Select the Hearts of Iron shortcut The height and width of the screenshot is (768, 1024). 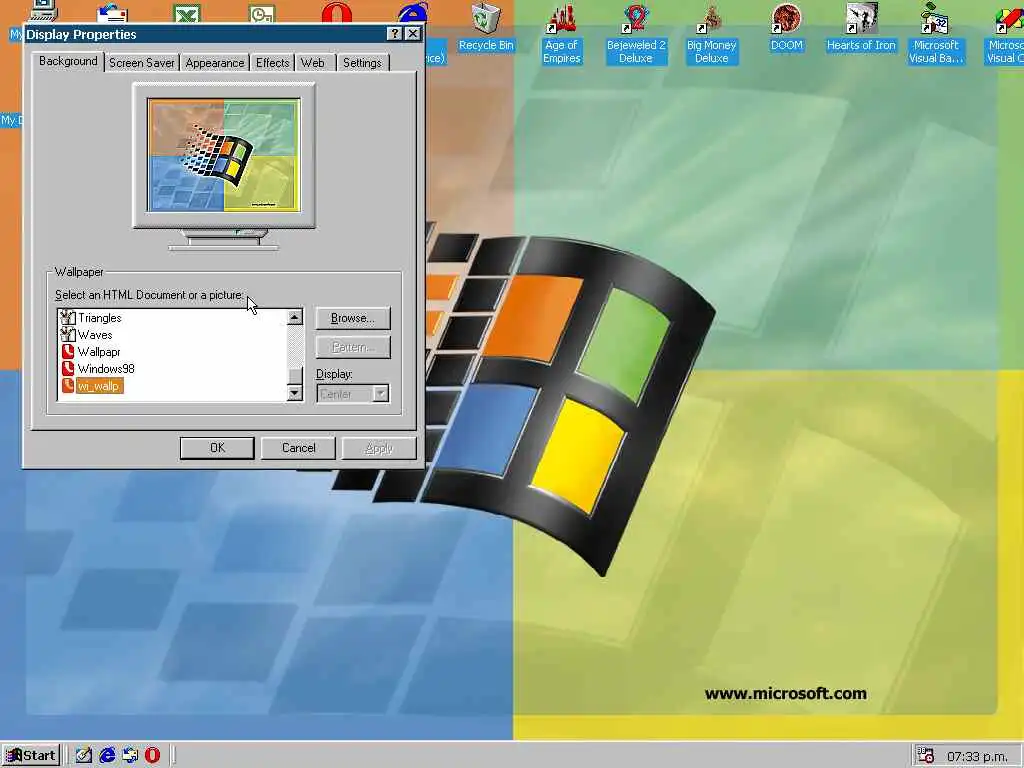pyautogui.click(x=861, y=26)
